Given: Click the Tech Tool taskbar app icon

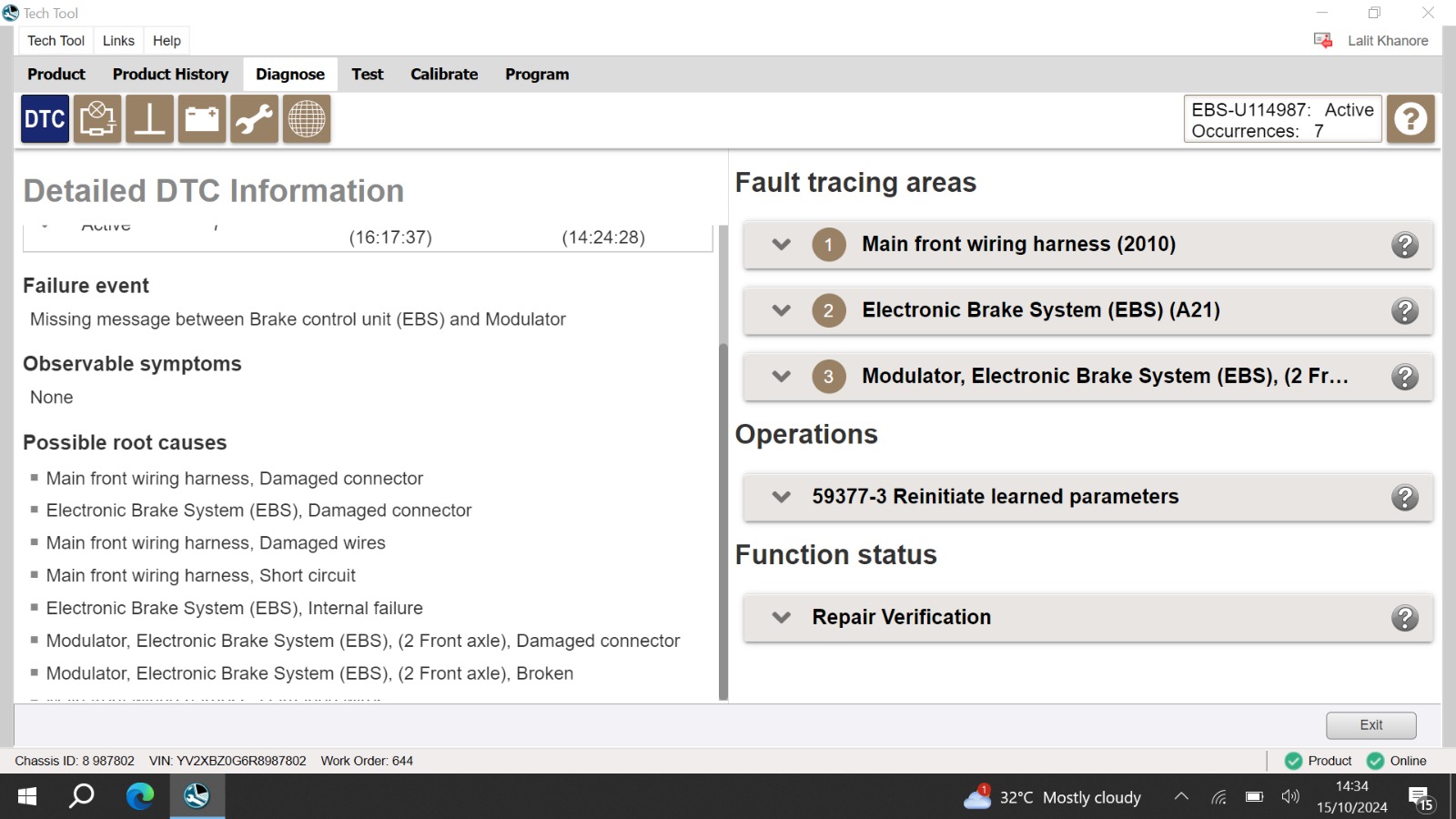Looking at the screenshot, I should pyautogui.click(x=197, y=797).
